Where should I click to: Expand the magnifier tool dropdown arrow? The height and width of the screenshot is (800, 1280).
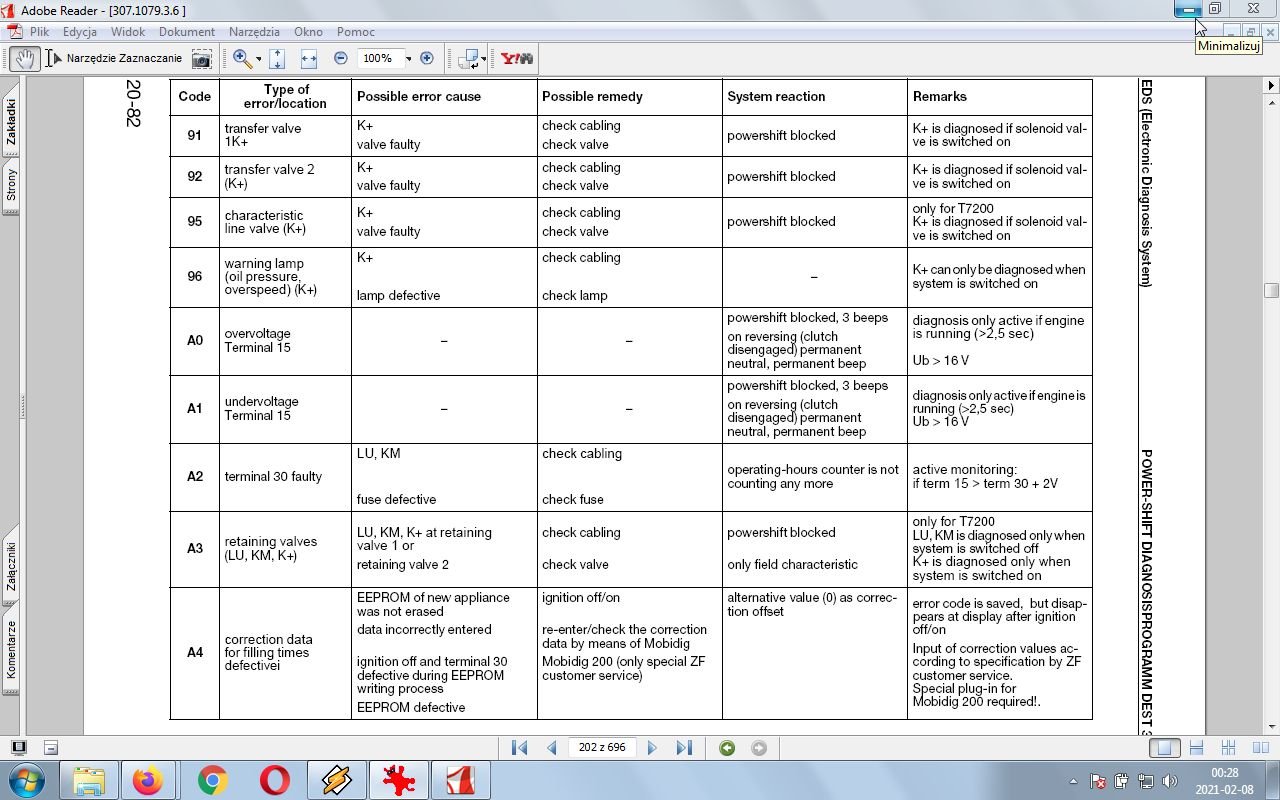[x=258, y=59]
